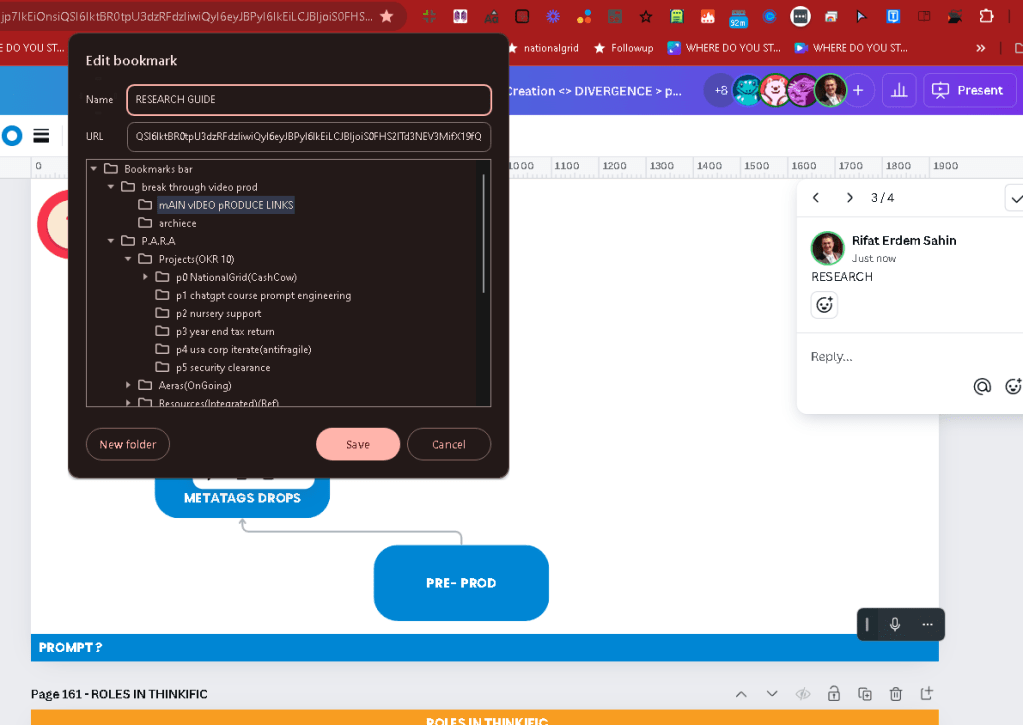Collapse the break through video prod folder

pyautogui.click(x=111, y=187)
